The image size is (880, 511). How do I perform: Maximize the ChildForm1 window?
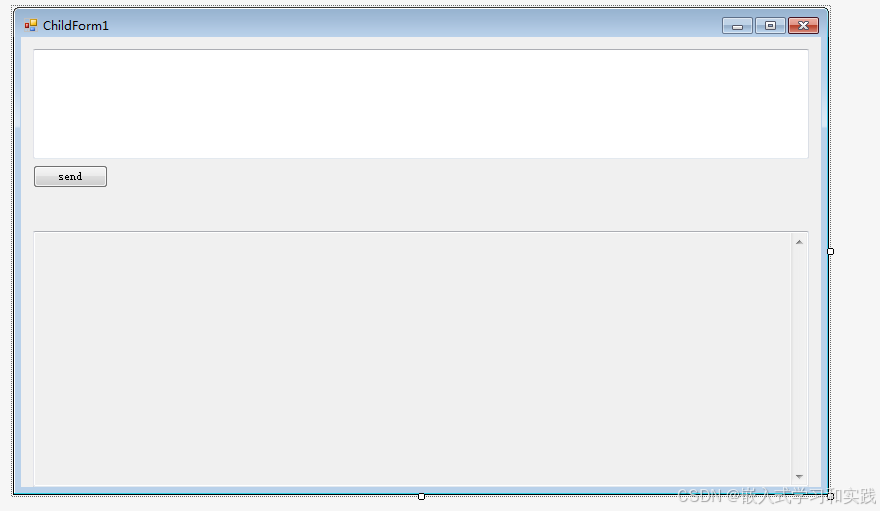(x=770, y=26)
